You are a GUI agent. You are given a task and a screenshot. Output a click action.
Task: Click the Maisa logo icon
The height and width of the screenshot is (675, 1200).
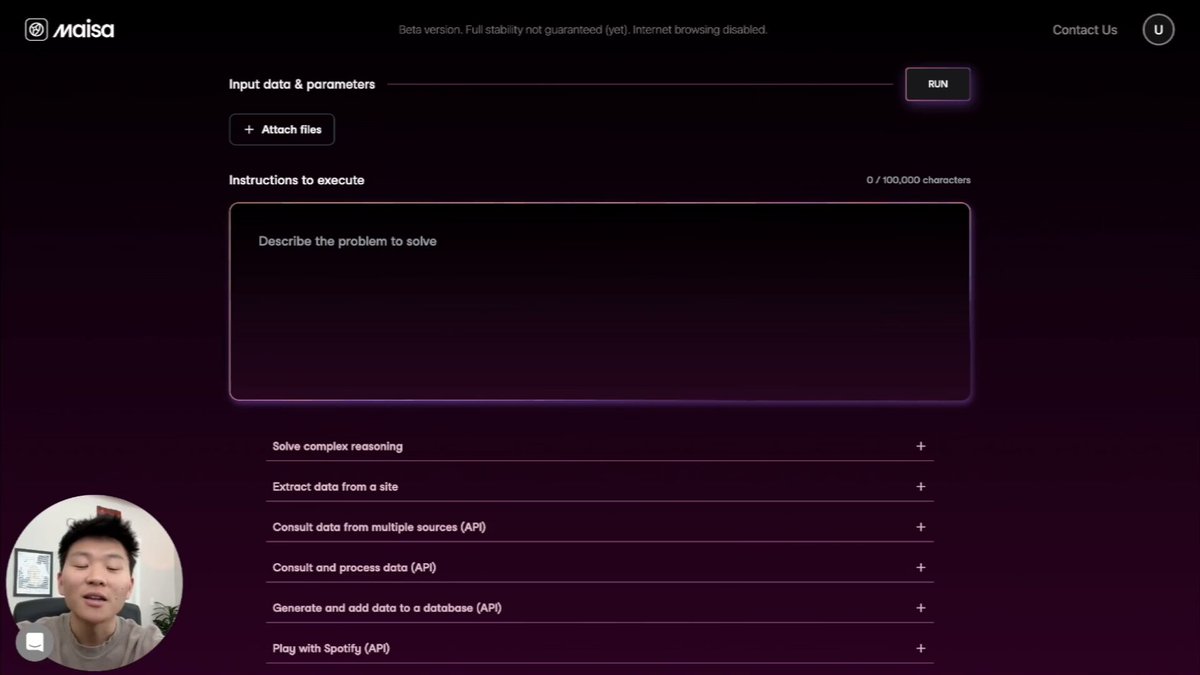[36, 30]
